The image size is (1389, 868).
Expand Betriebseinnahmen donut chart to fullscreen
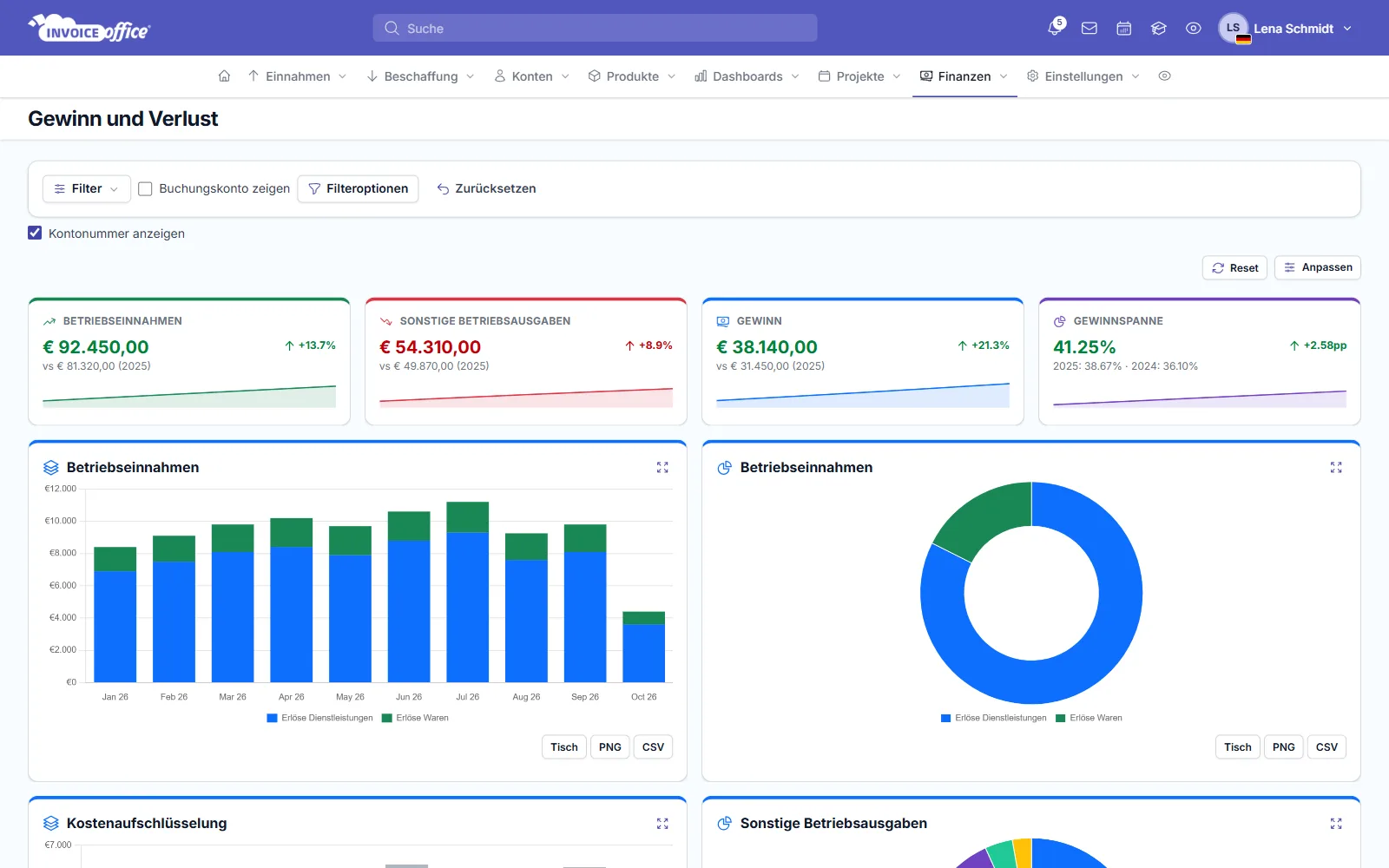click(x=1336, y=468)
